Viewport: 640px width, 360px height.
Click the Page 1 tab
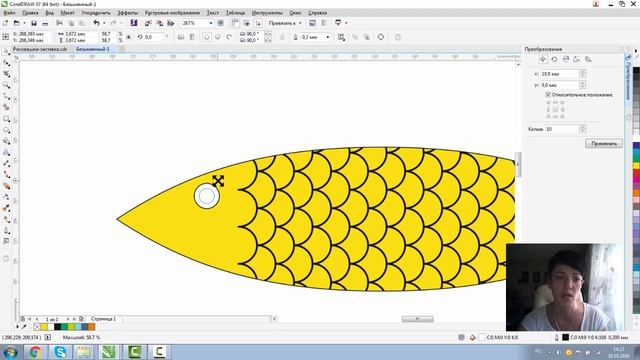pos(103,319)
